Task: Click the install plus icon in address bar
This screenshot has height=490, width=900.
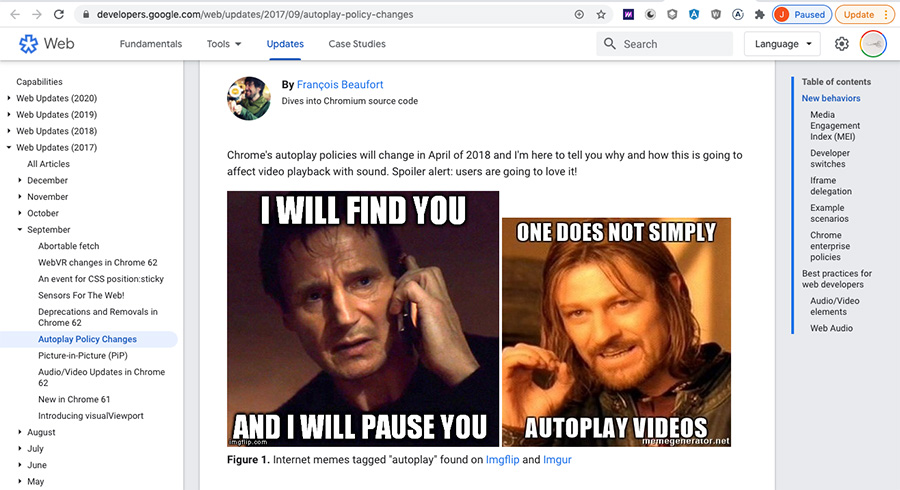Action: pos(579,14)
